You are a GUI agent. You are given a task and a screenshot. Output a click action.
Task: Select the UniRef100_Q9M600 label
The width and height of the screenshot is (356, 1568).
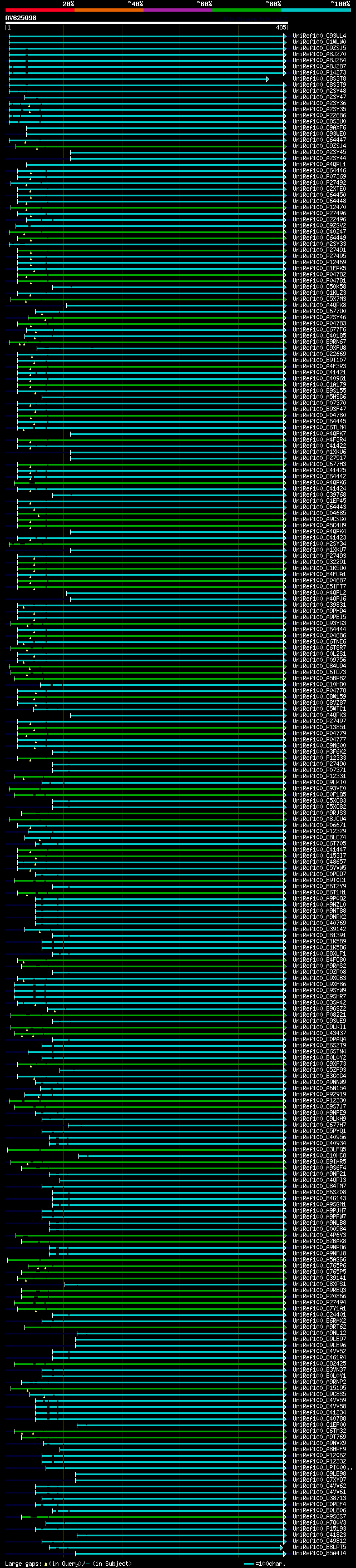319,746
